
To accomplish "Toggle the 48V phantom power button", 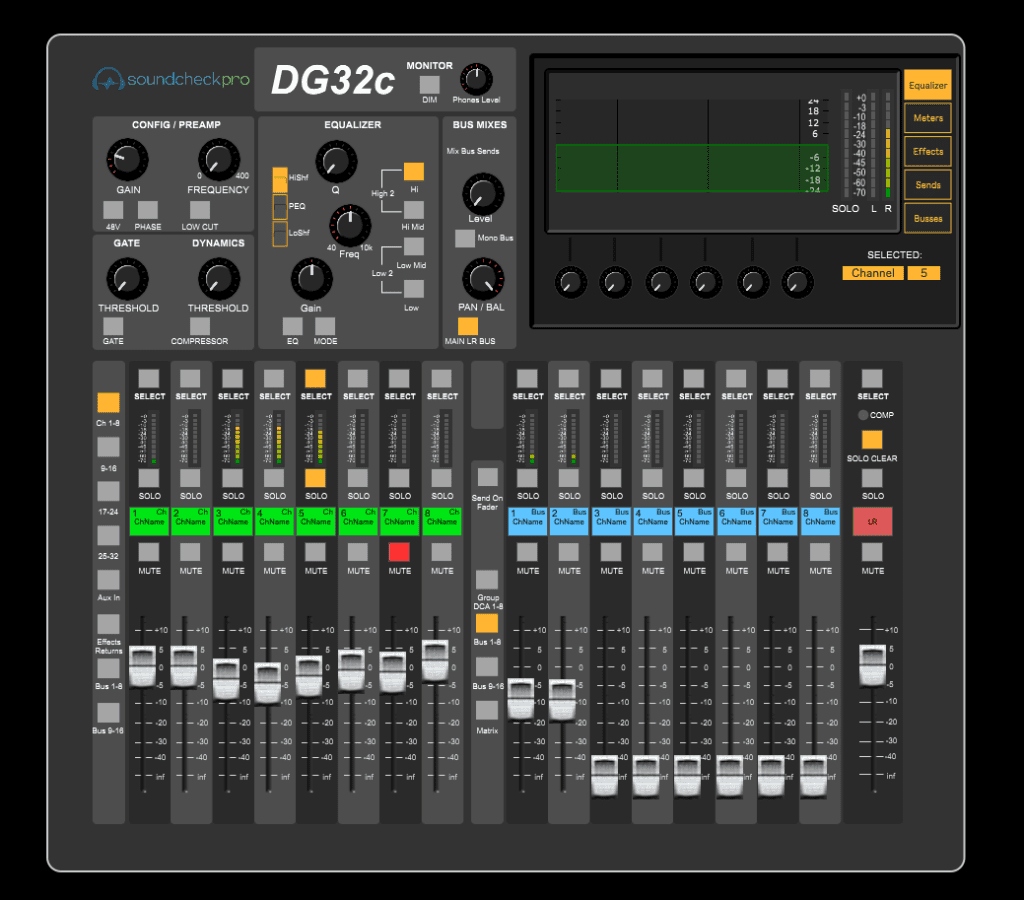I will pyautogui.click(x=113, y=210).
